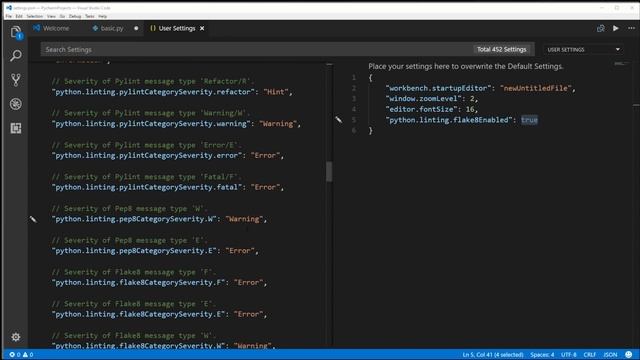Click the Run play icon in the editor title bar
Image resolution: width=640 pixels, height=360 pixels.
click(616, 28)
